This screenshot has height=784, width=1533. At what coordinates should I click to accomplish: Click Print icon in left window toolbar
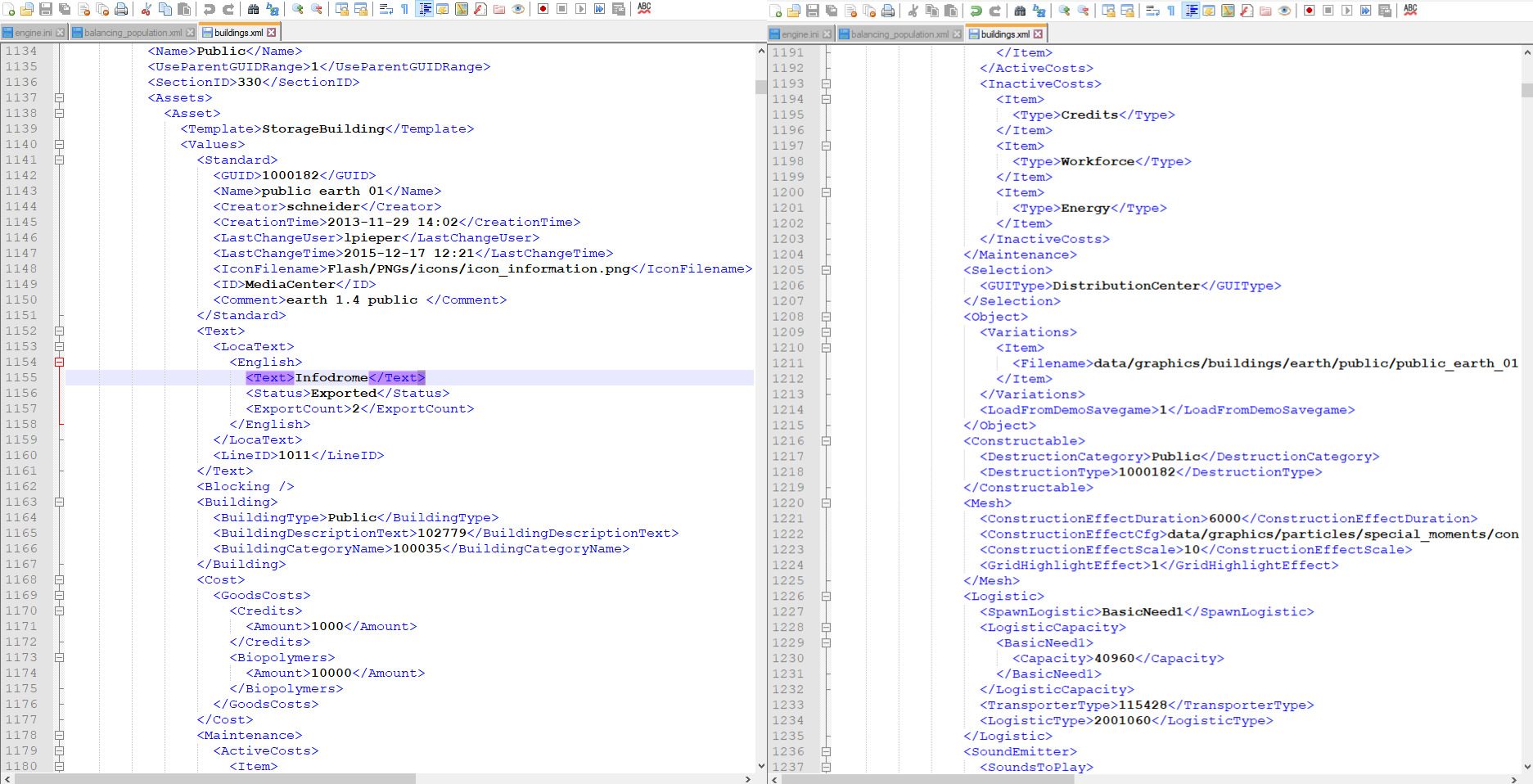point(121,9)
